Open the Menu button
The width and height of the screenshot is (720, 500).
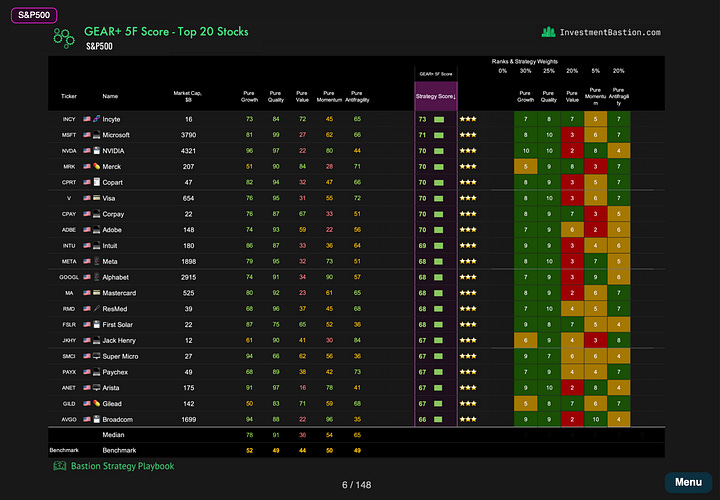coord(688,482)
